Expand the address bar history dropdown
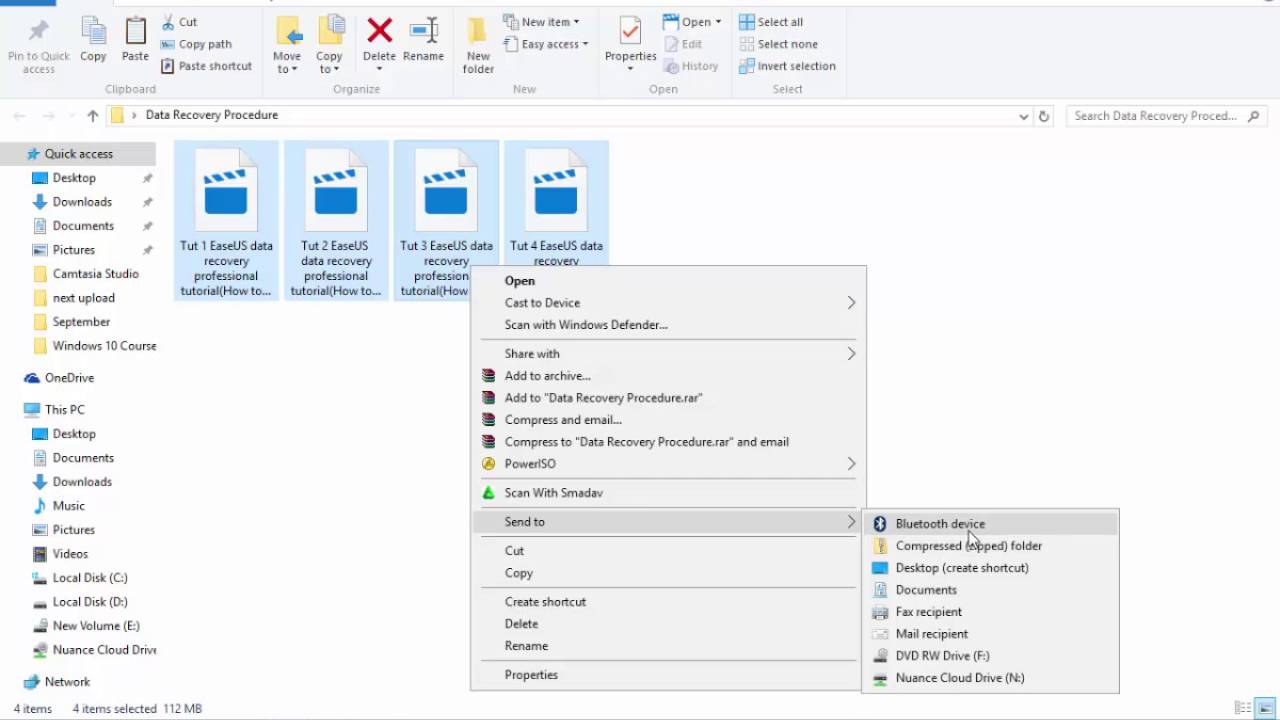The height and width of the screenshot is (720, 1280). point(1023,116)
